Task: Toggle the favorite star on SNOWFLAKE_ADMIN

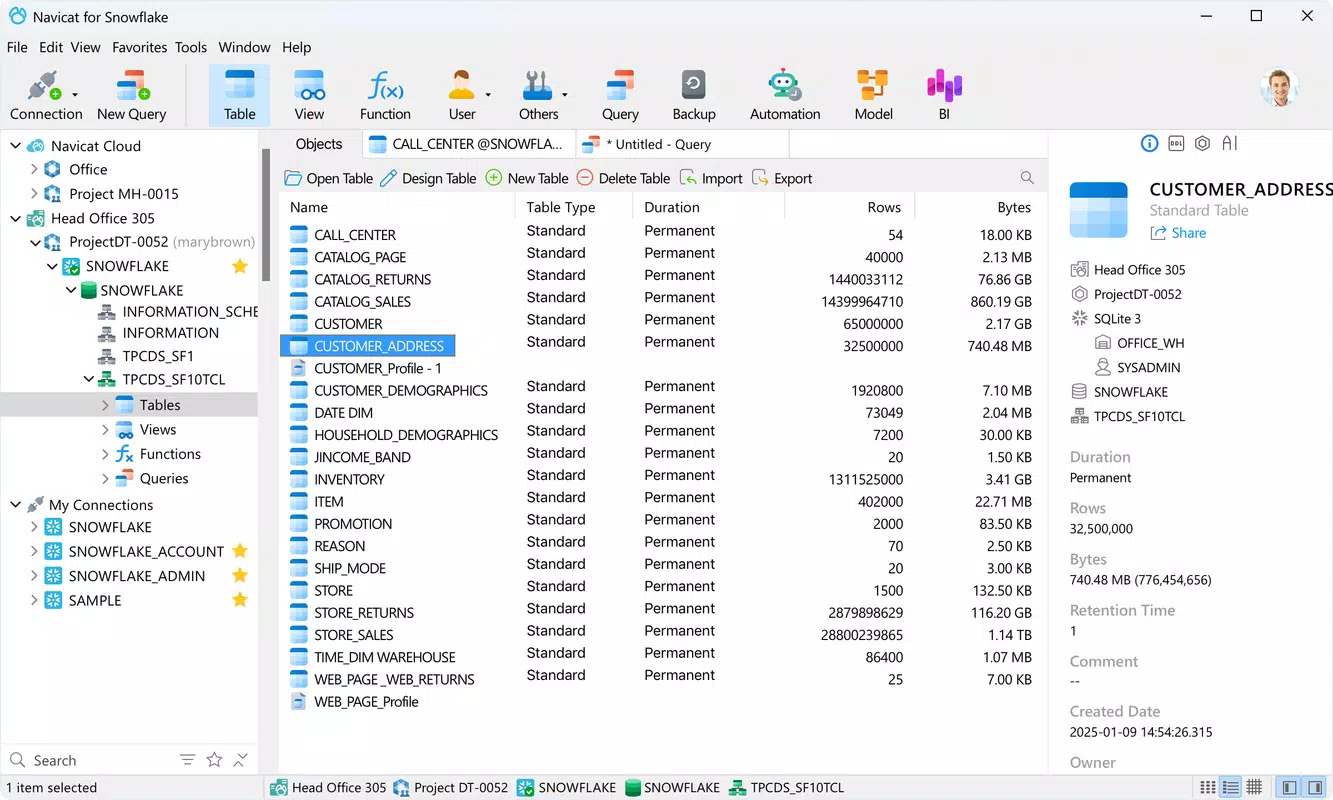Action: tap(240, 575)
